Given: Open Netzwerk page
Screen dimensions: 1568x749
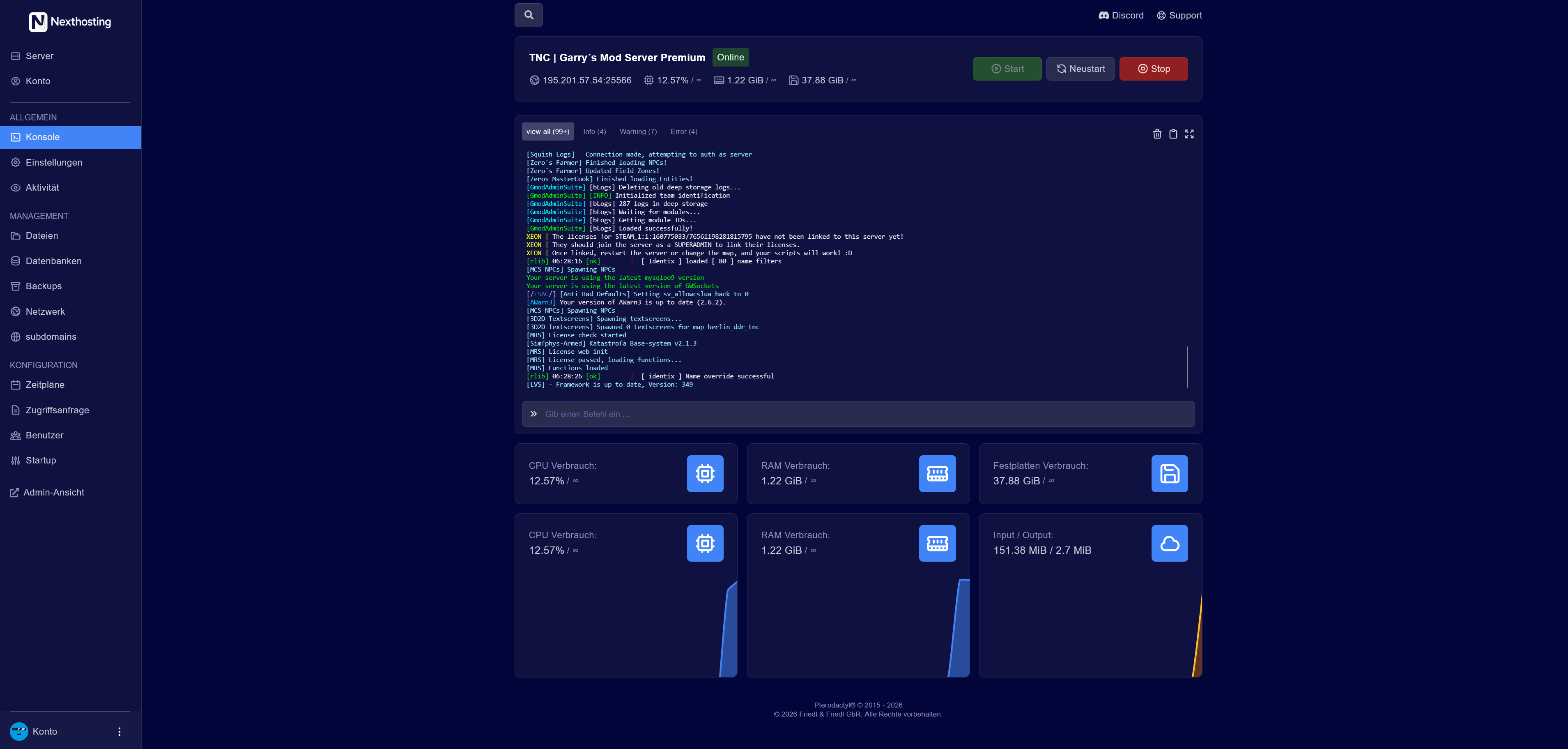Looking at the screenshot, I should [71, 312].
